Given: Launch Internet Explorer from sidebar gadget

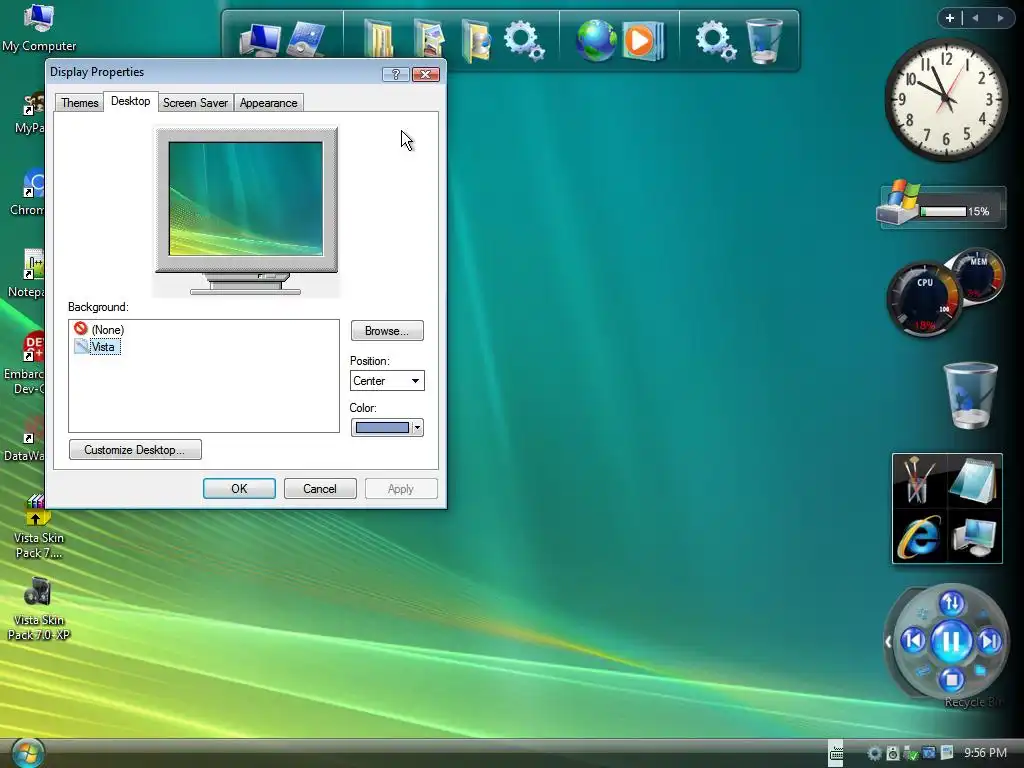Looking at the screenshot, I should (x=920, y=536).
